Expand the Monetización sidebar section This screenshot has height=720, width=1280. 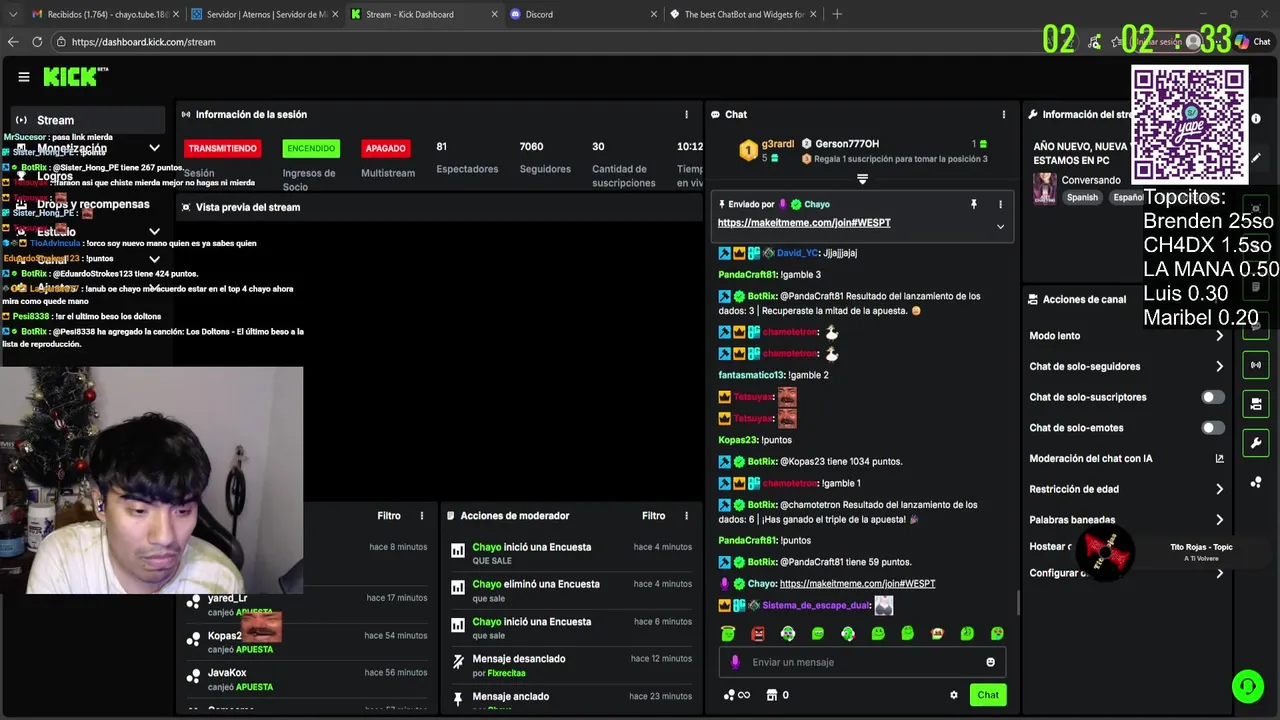tap(154, 149)
